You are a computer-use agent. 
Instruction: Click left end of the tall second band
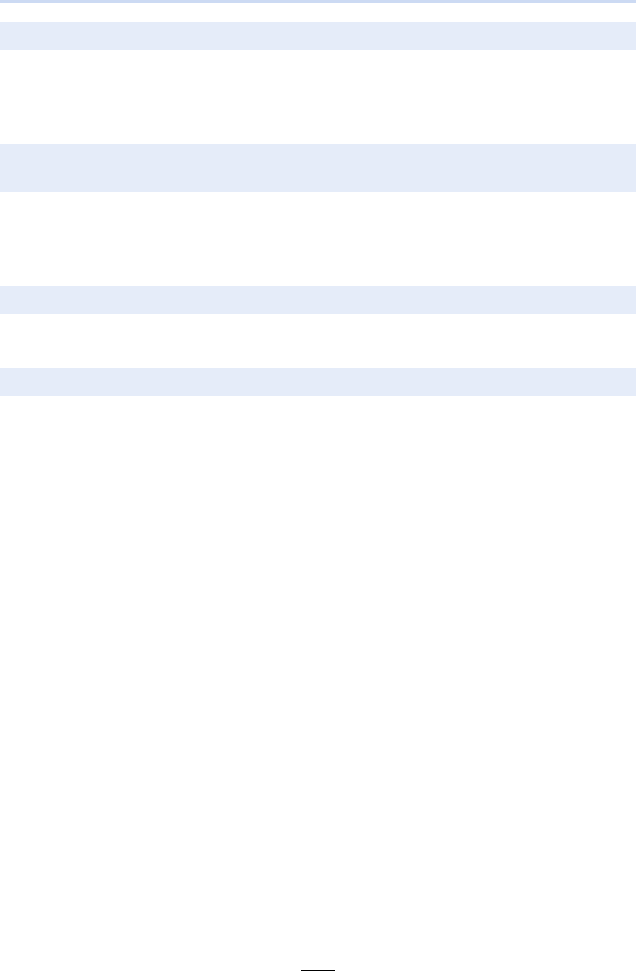[6, 168]
